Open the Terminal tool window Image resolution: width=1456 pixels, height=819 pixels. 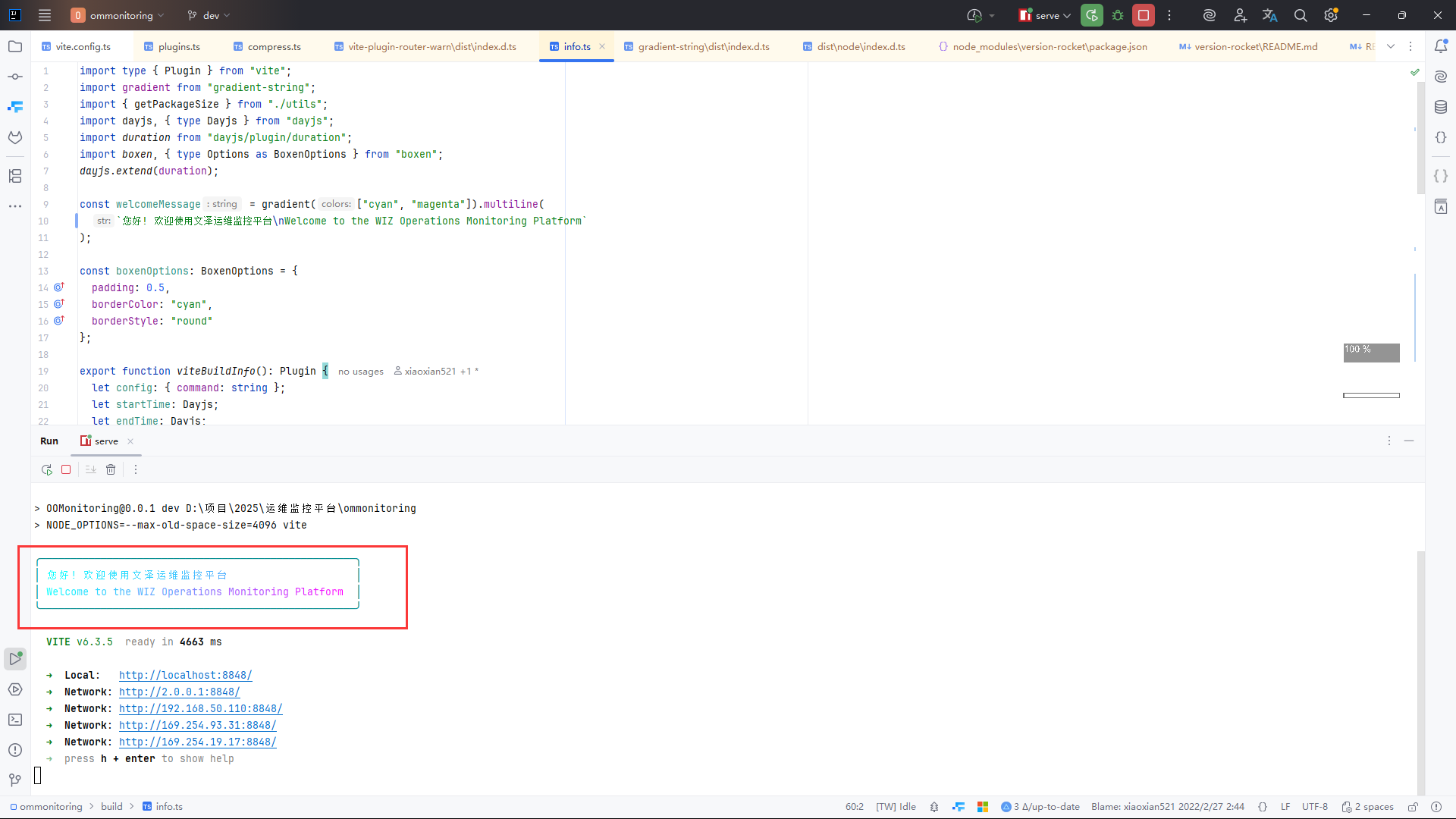[x=15, y=720]
